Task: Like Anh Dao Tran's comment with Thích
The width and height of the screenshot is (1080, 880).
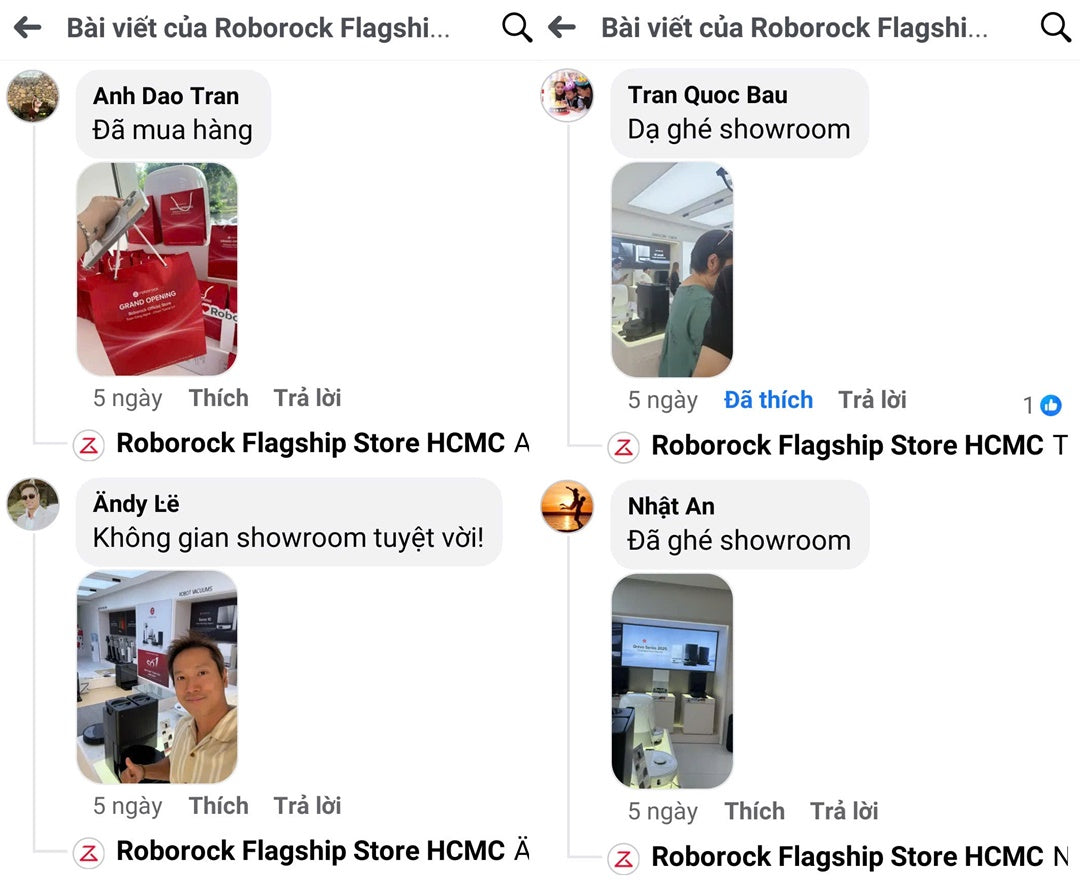Action: click(218, 398)
